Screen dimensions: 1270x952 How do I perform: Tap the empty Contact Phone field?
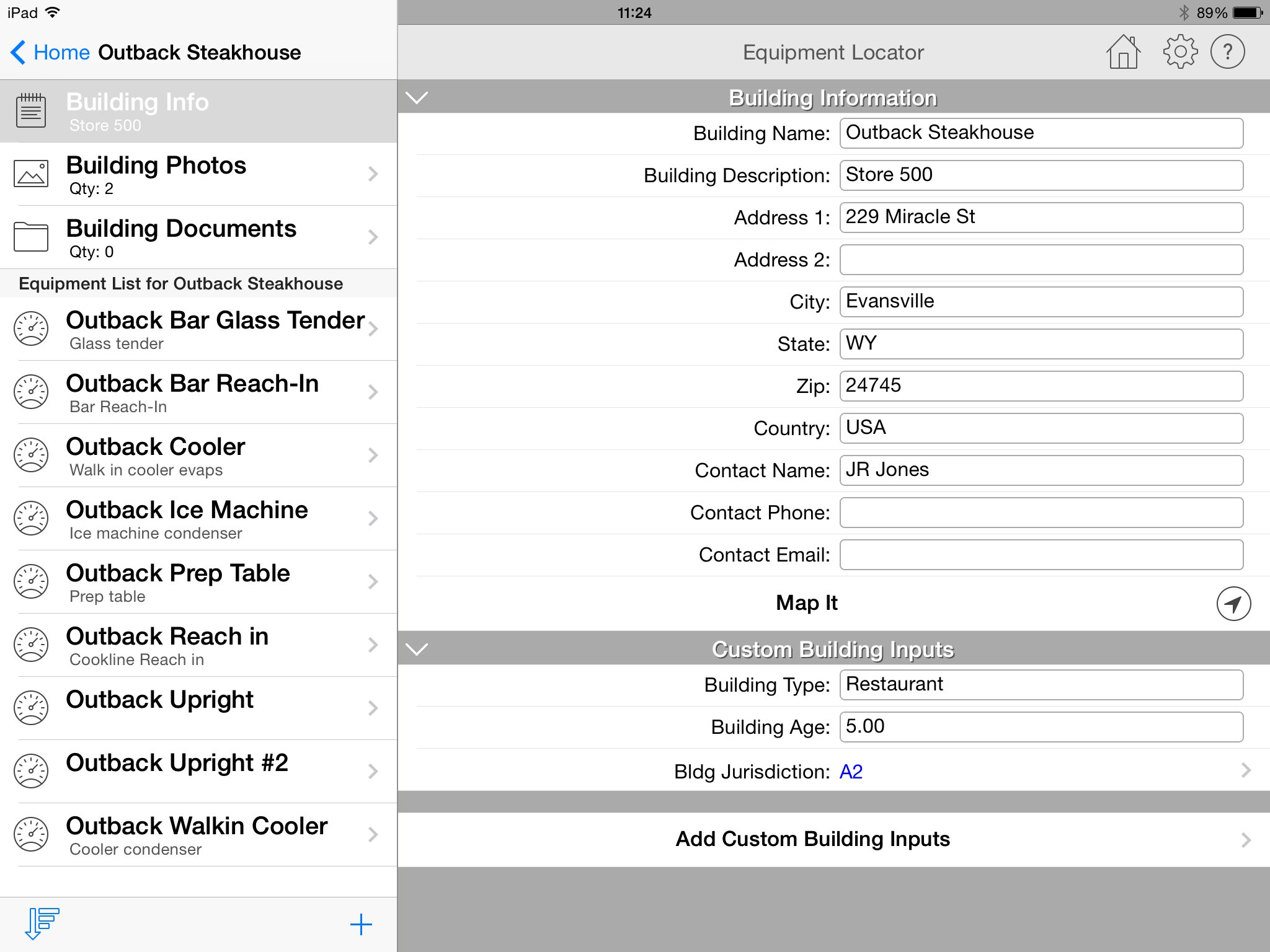click(x=1041, y=513)
